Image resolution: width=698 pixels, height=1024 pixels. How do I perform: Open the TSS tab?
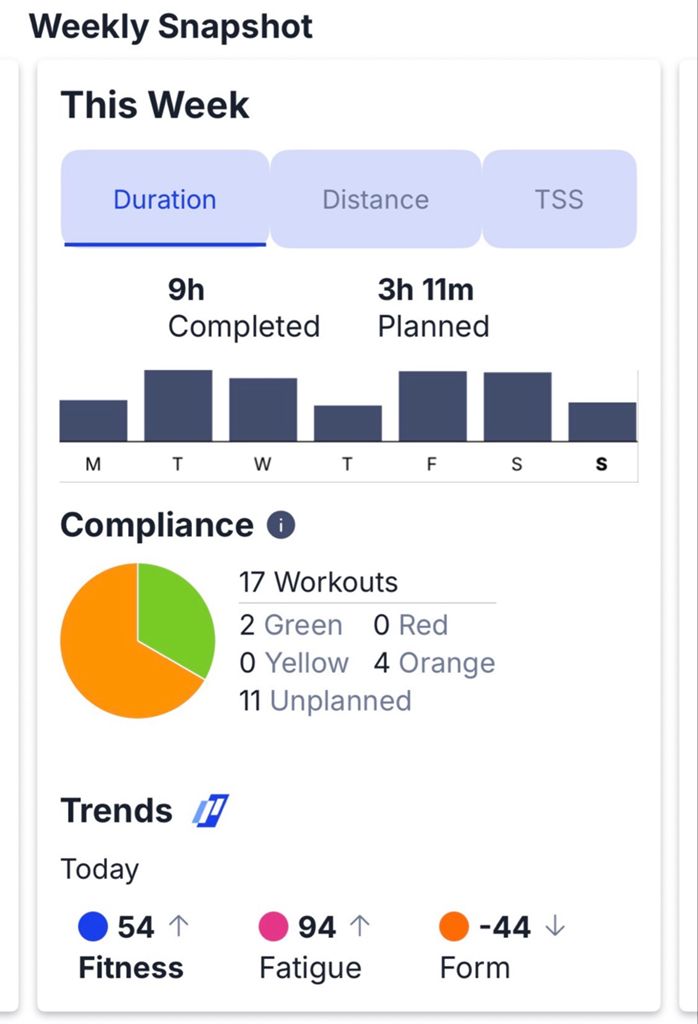click(x=559, y=199)
